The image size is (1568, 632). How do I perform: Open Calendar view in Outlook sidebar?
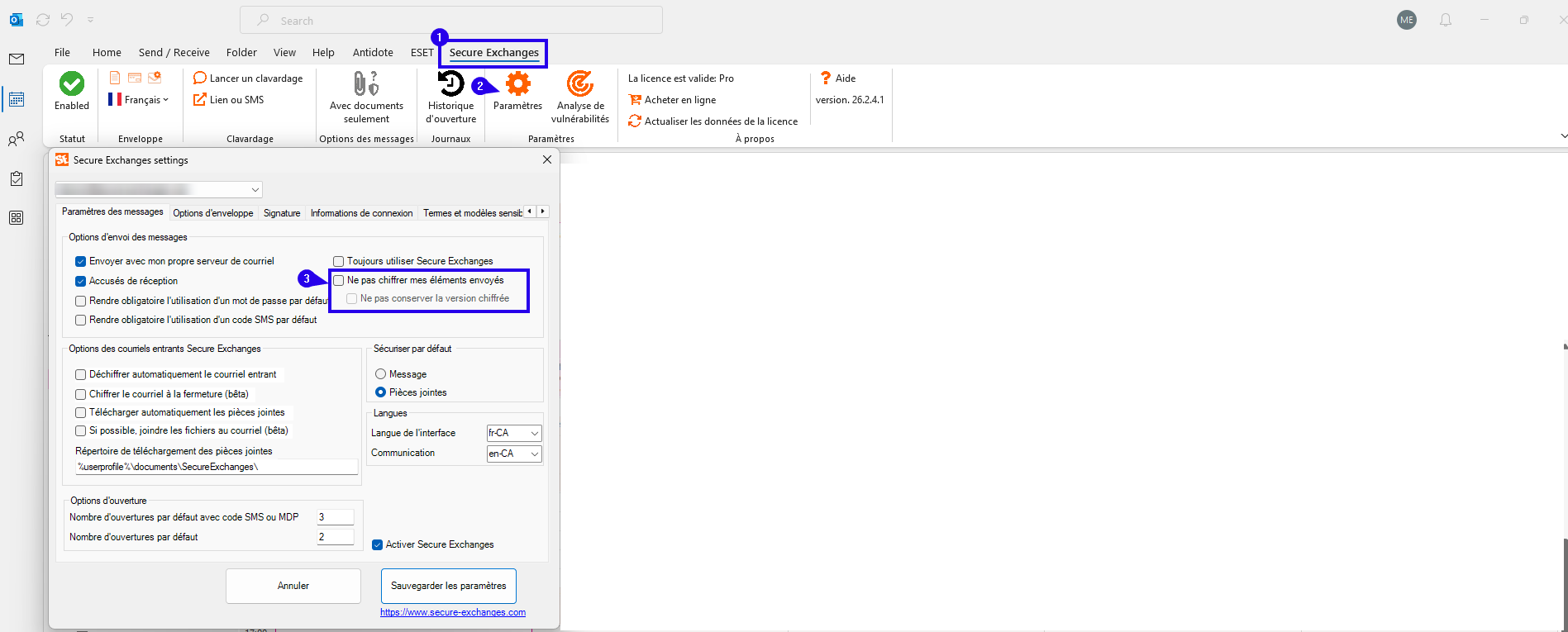17,99
